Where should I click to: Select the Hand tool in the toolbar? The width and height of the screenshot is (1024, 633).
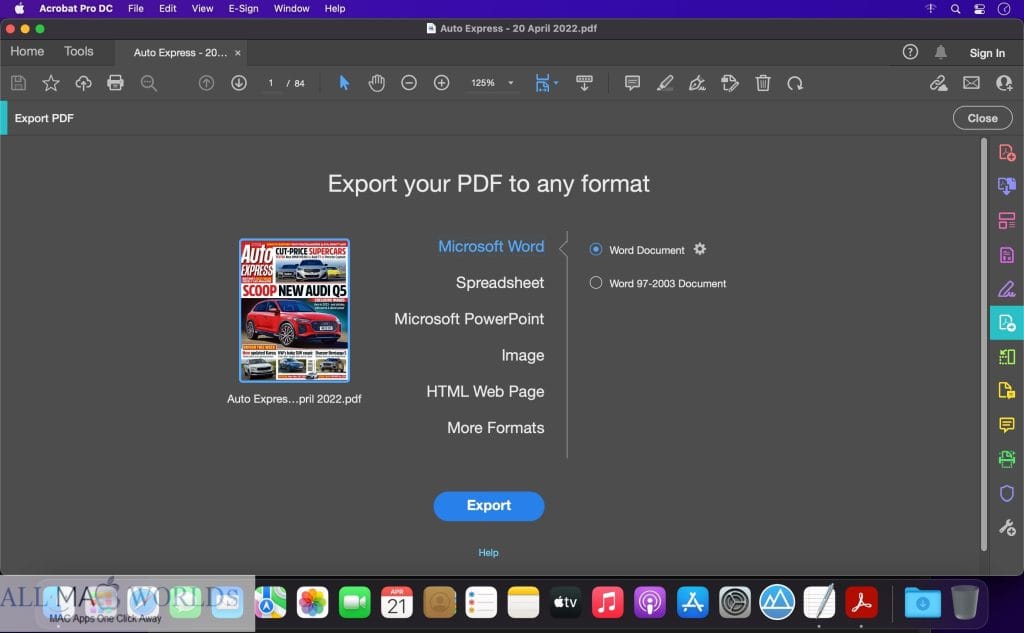pyautogui.click(x=377, y=83)
